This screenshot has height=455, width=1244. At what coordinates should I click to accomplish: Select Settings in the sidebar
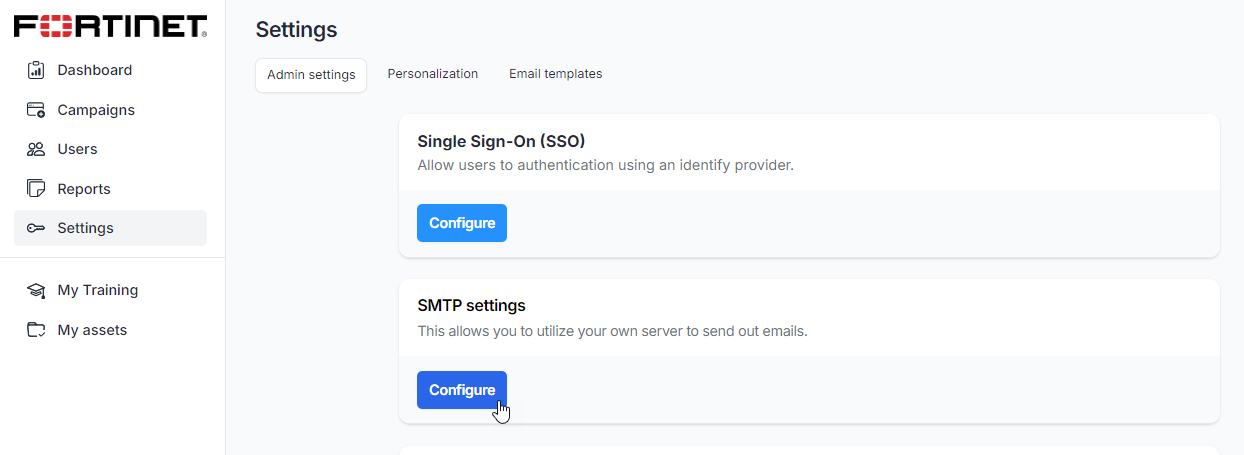click(86, 228)
